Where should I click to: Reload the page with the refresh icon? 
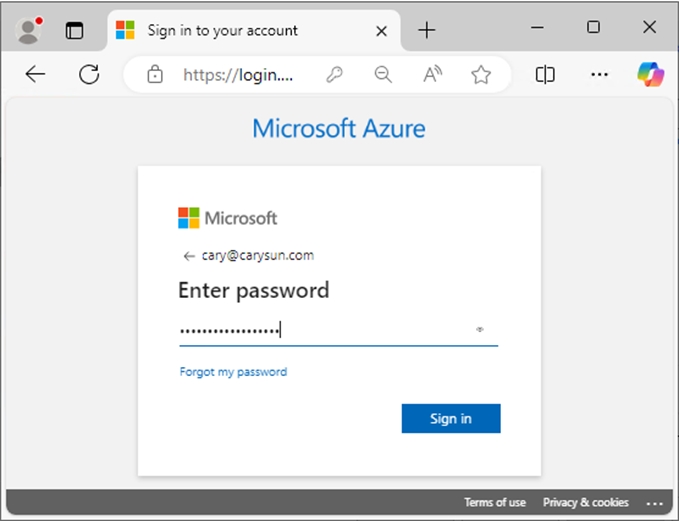(x=89, y=74)
